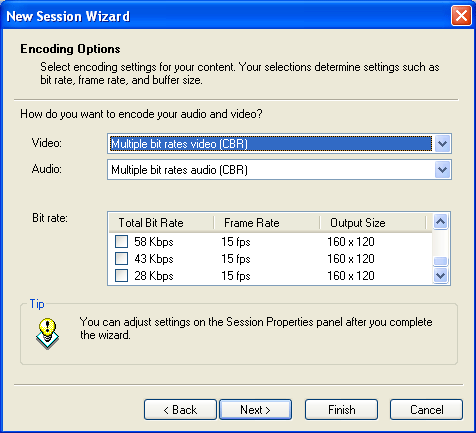Click the bit rate list scroll down arrow

click(x=441, y=275)
